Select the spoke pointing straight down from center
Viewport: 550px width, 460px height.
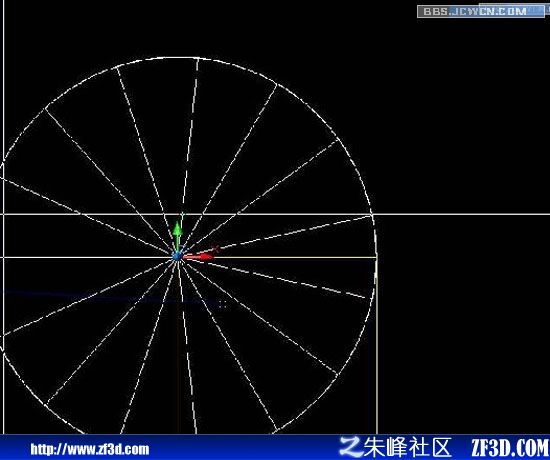point(187,347)
